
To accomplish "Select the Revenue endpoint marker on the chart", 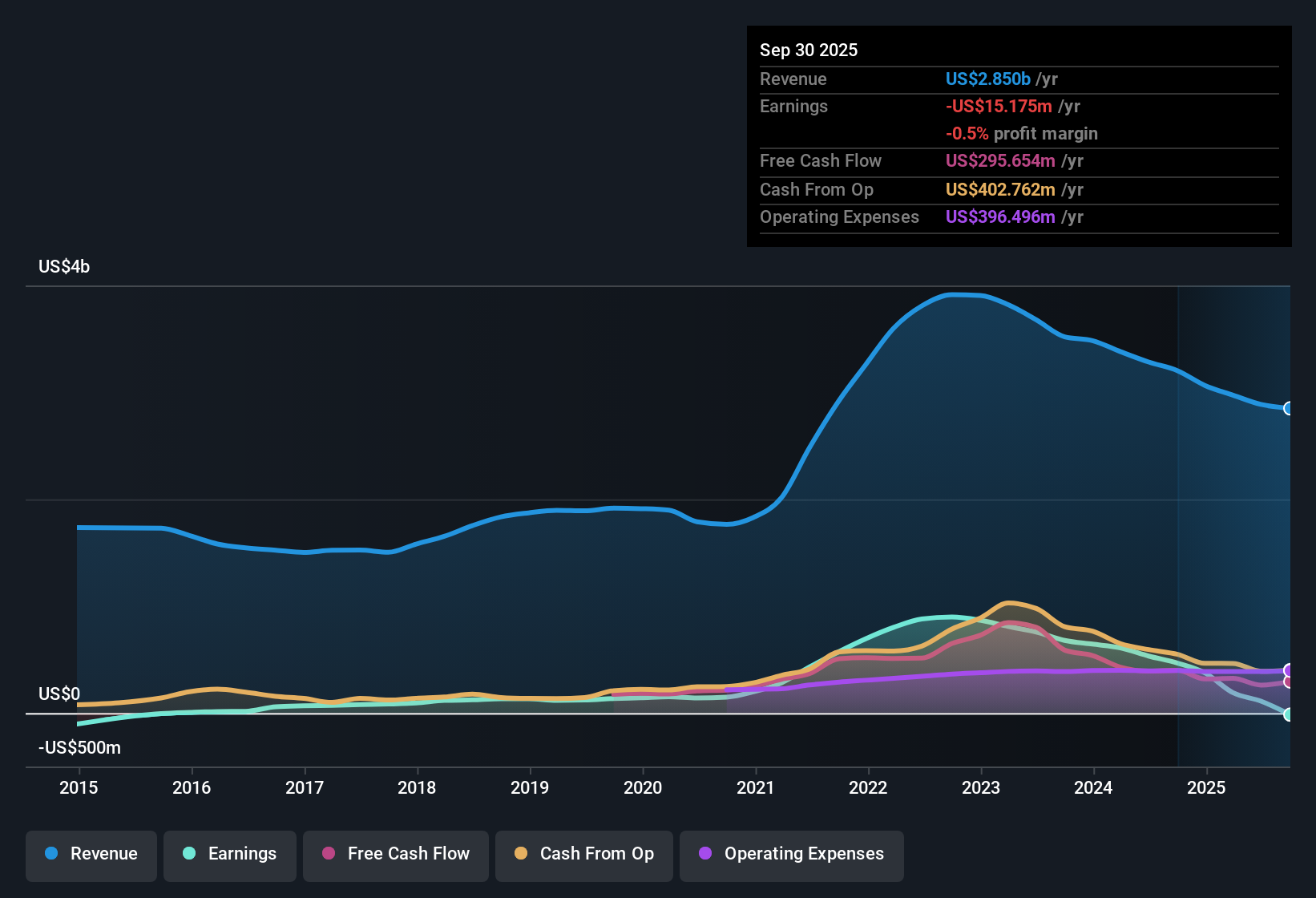I will point(1289,409).
